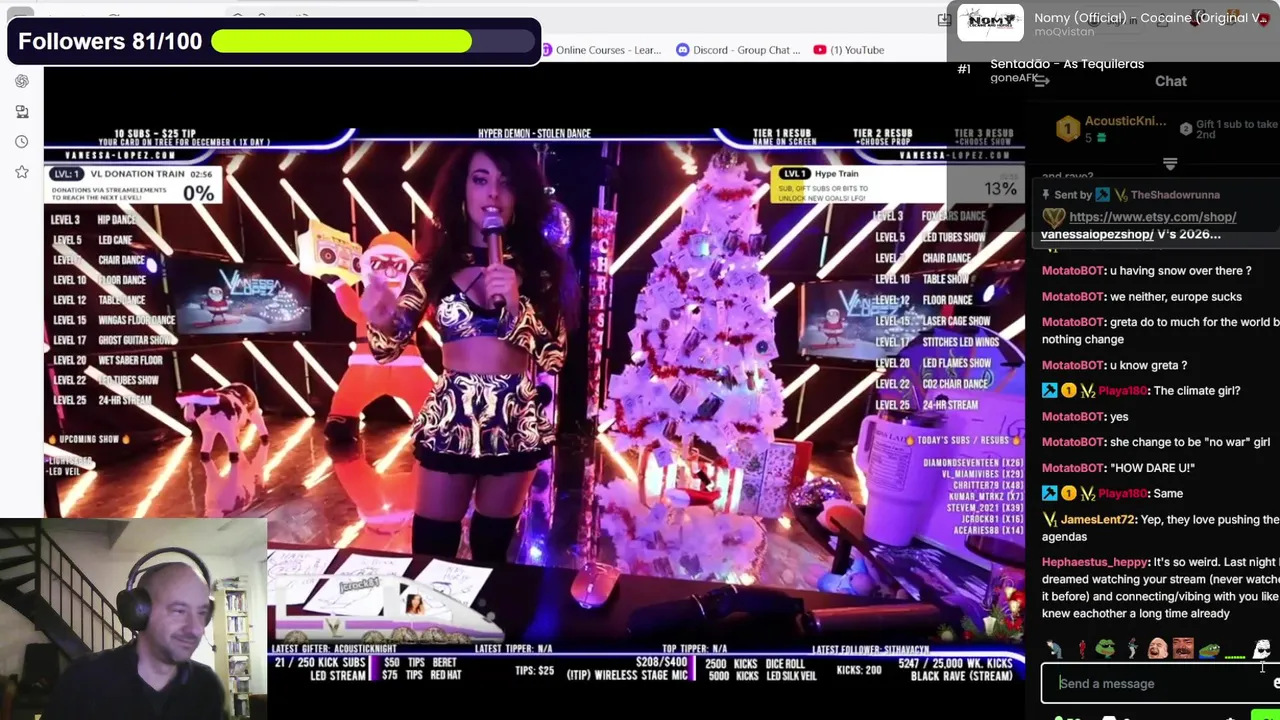This screenshot has width=1280, height=720.
Task: Insert the laughing bald man emote
Action: [x=1157, y=650]
